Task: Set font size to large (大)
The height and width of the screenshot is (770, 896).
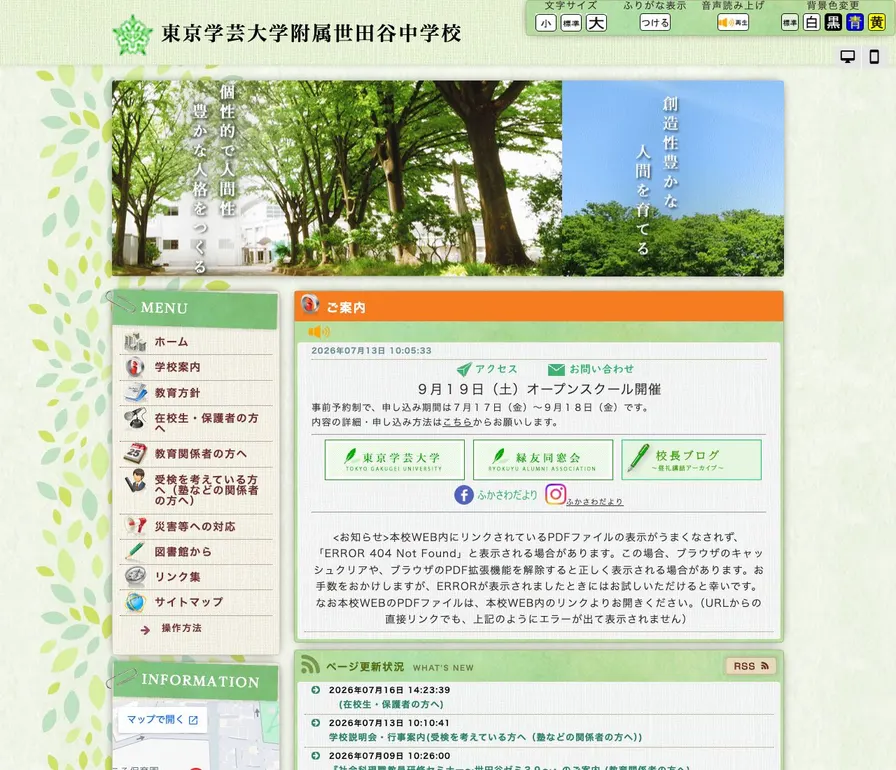Action: (596, 23)
